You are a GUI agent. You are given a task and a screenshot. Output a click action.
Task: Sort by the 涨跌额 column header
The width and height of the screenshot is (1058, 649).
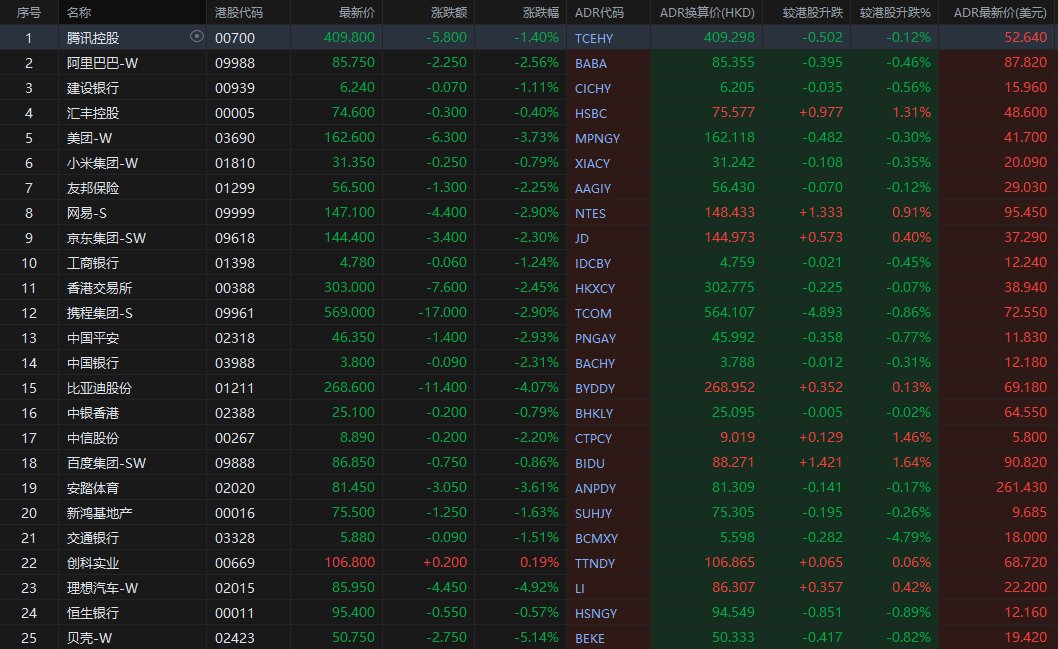pyautogui.click(x=449, y=12)
